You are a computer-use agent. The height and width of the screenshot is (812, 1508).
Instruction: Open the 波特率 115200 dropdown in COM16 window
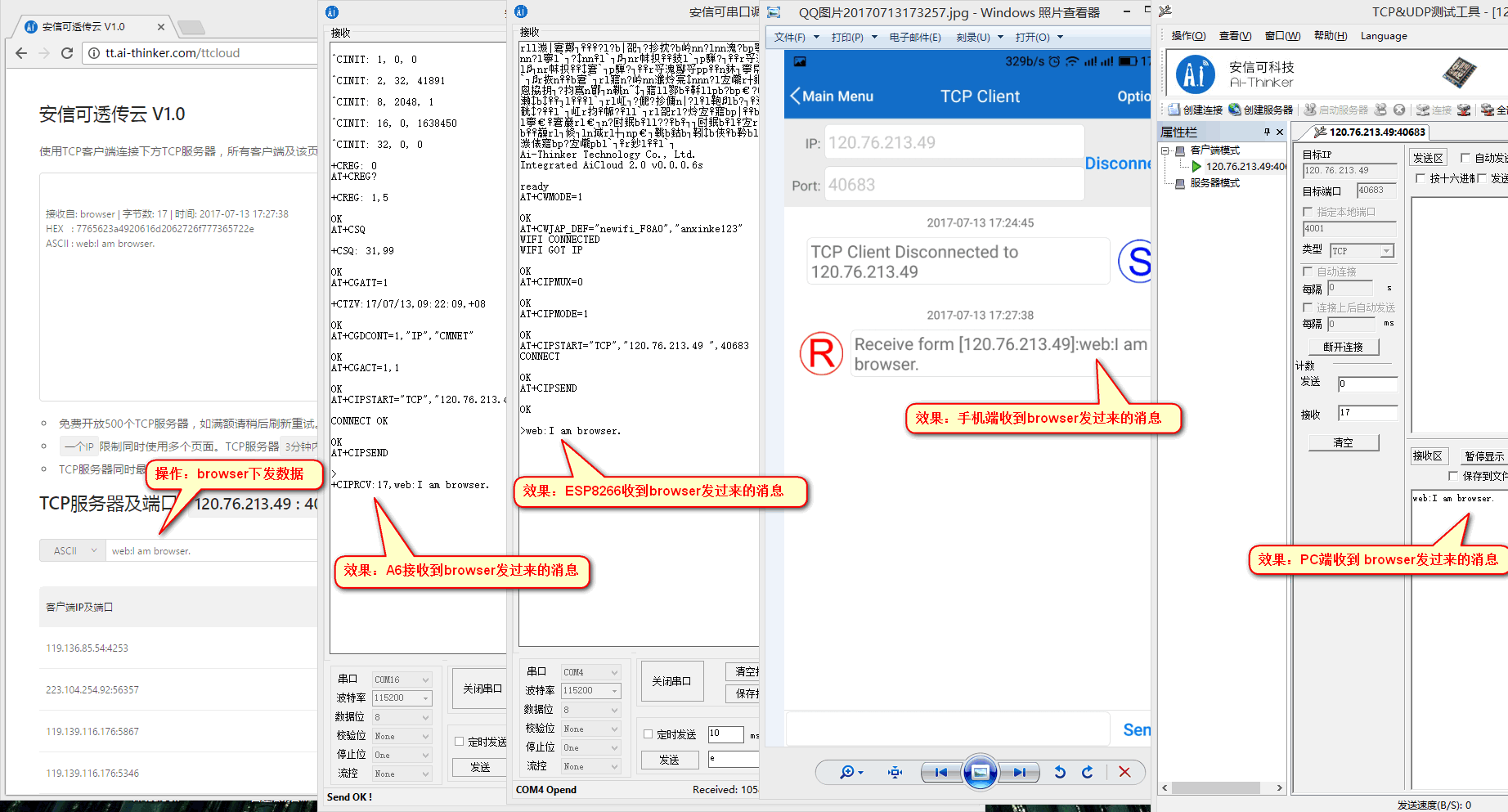402,698
